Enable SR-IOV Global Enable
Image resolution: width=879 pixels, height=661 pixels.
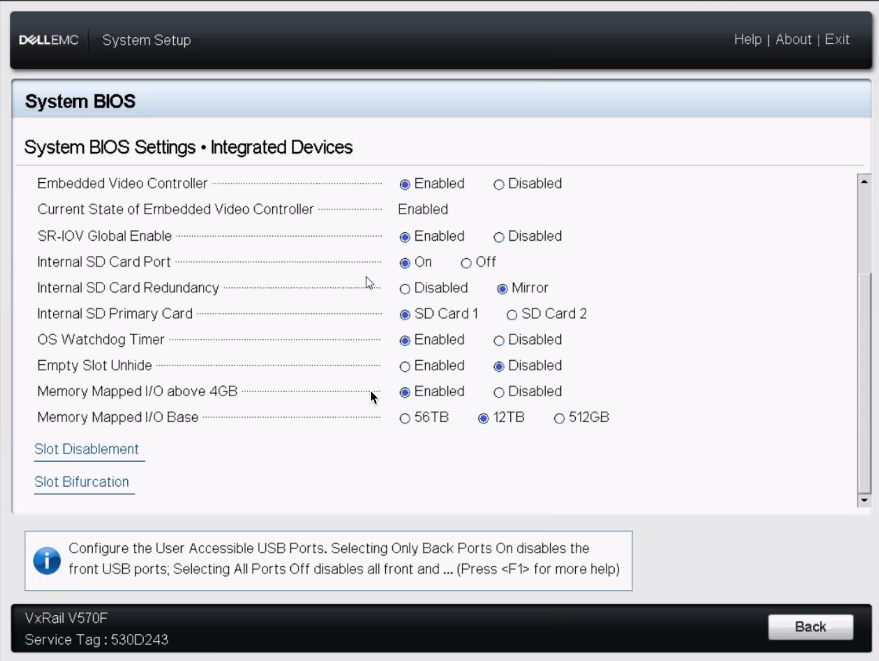405,237
